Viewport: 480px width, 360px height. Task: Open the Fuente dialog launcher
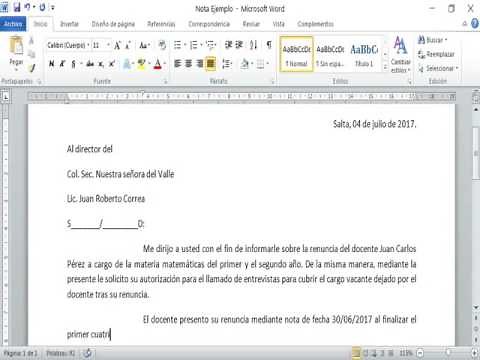[165, 81]
